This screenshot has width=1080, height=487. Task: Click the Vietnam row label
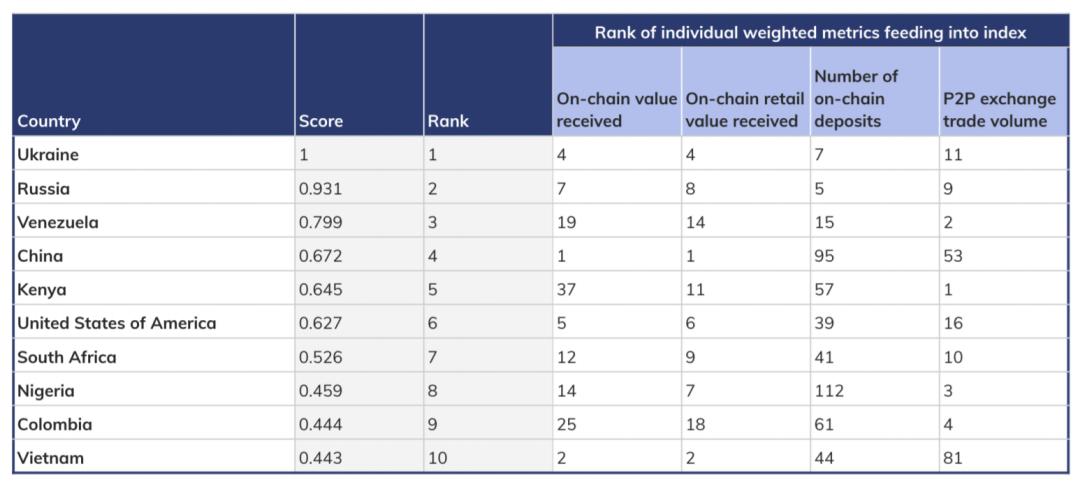tap(50, 458)
